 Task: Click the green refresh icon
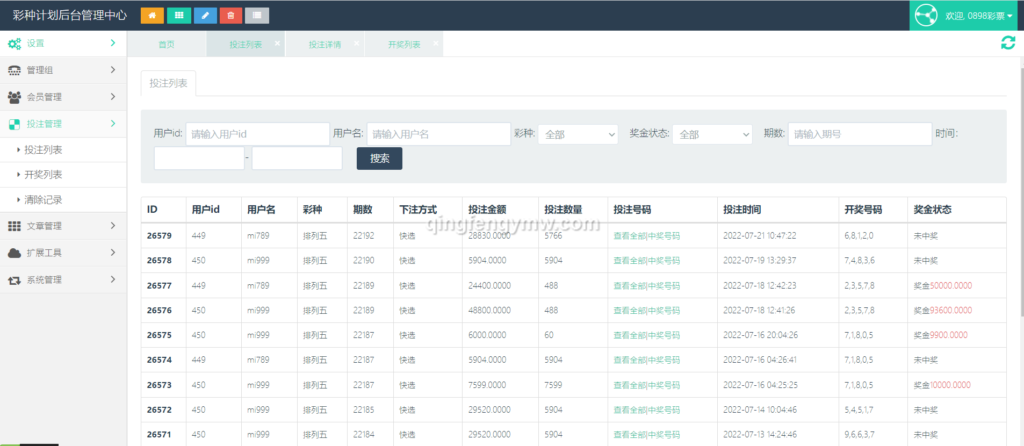(1007, 42)
